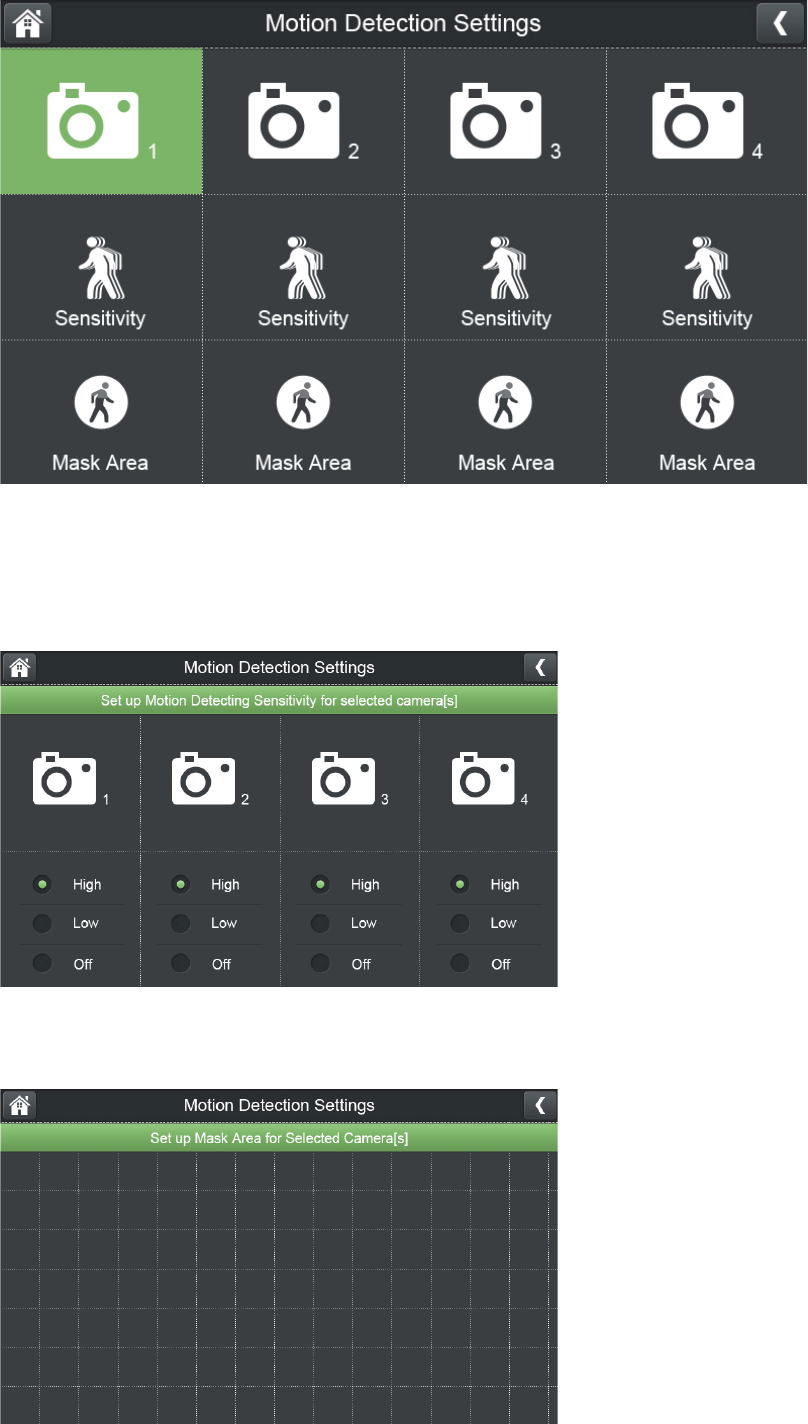Click 'Motion Detection Settings' title in top screen
Image resolution: width=808 pixels, height=1424 pixels.
click(x=403, y=23)
